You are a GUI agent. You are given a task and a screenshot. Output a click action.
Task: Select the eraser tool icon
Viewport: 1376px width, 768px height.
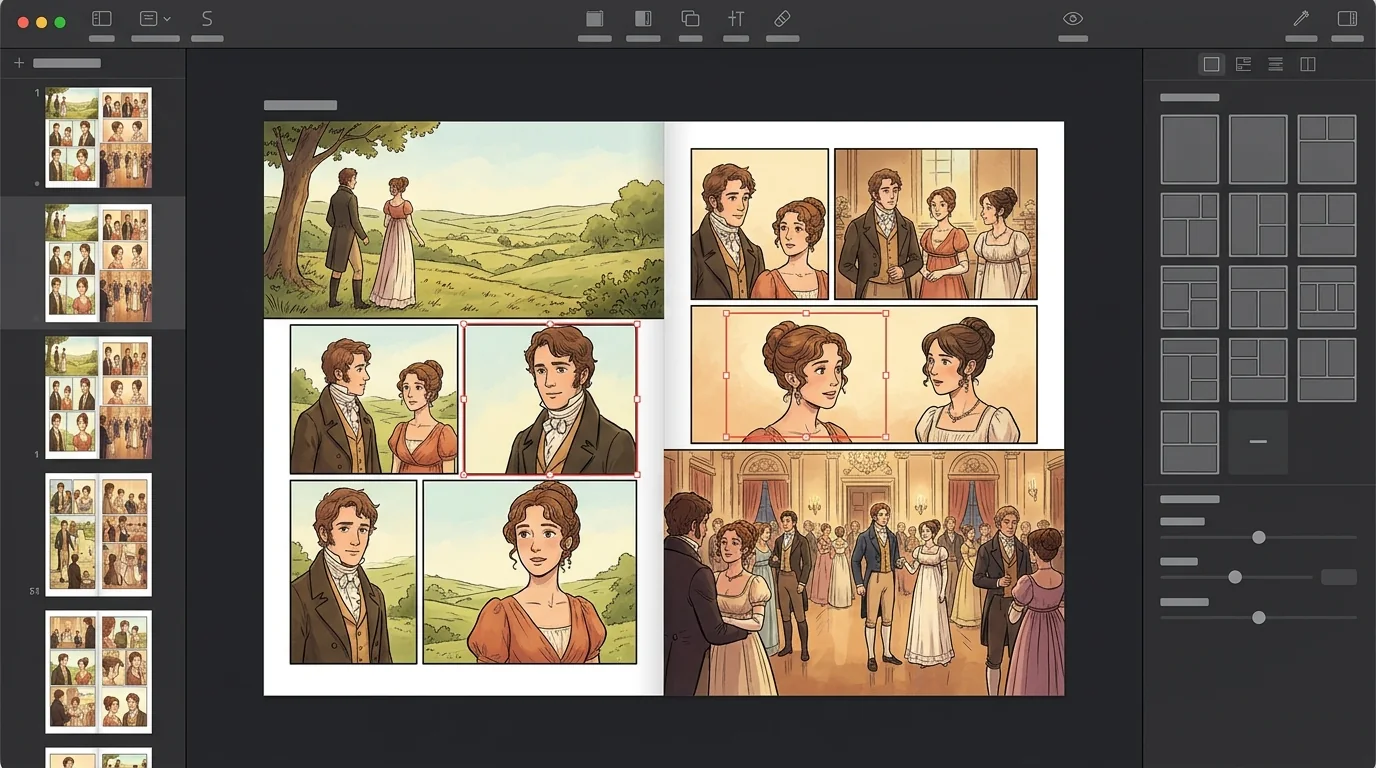[782, 18]
